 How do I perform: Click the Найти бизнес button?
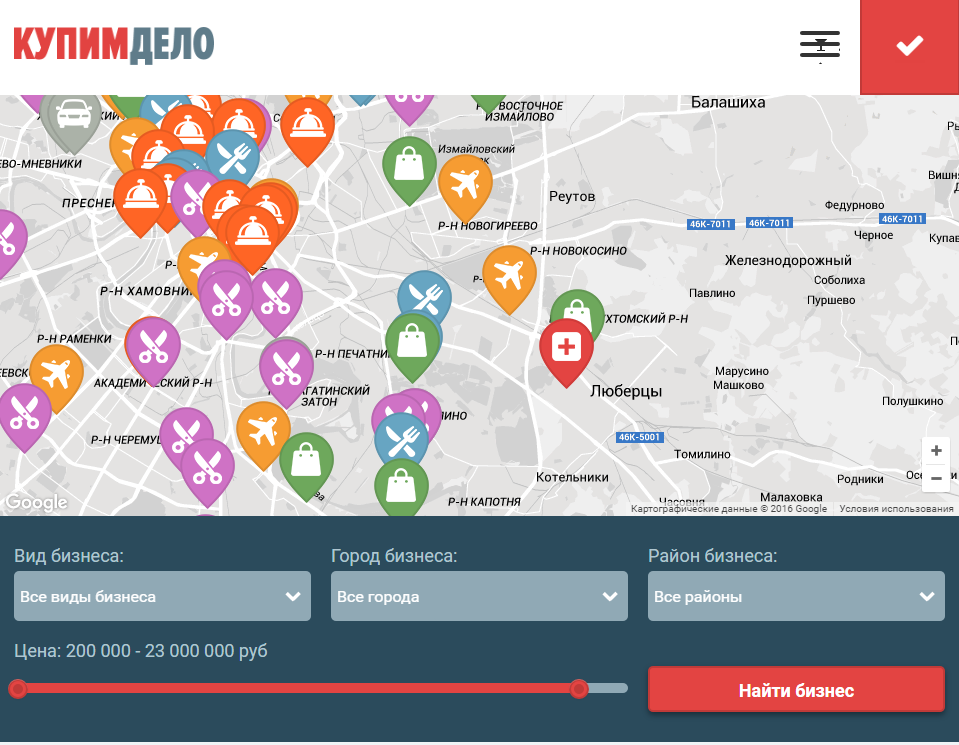tap(796, 690)
